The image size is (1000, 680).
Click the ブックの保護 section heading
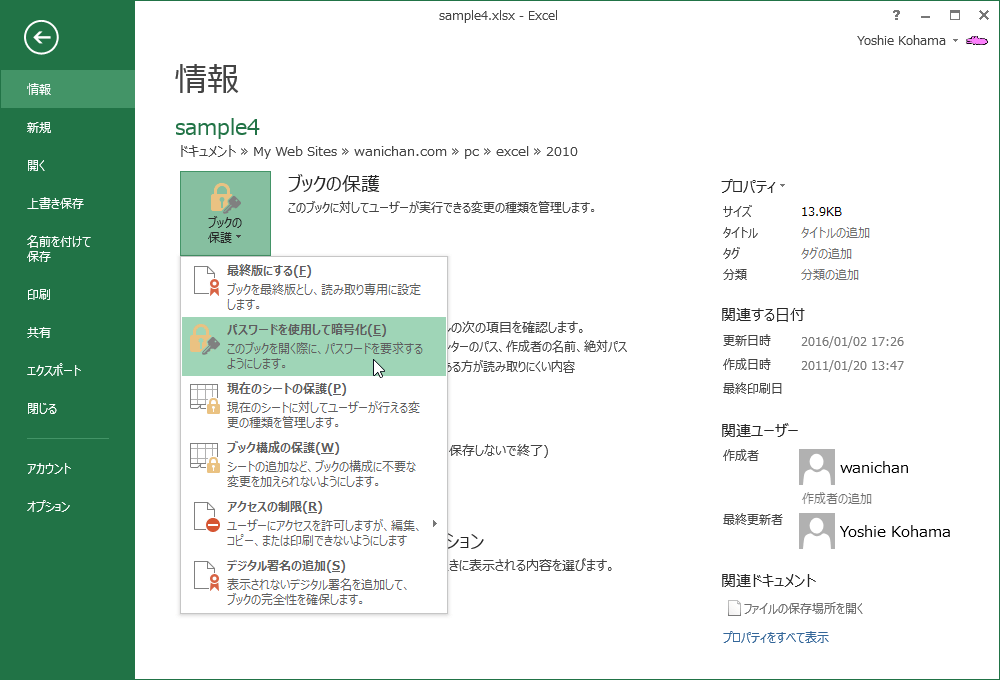tap(334, 184)
